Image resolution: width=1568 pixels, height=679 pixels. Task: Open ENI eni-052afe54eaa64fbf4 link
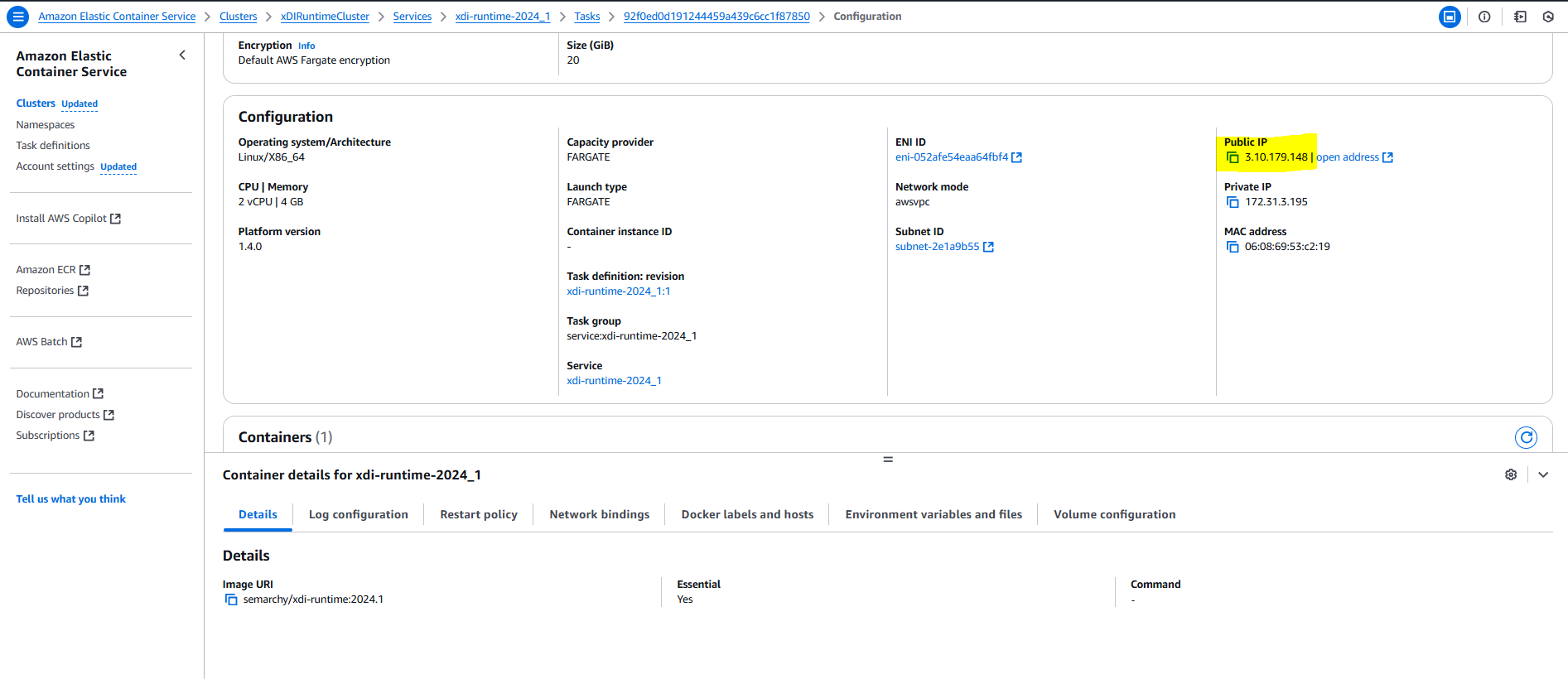(958, 157)
